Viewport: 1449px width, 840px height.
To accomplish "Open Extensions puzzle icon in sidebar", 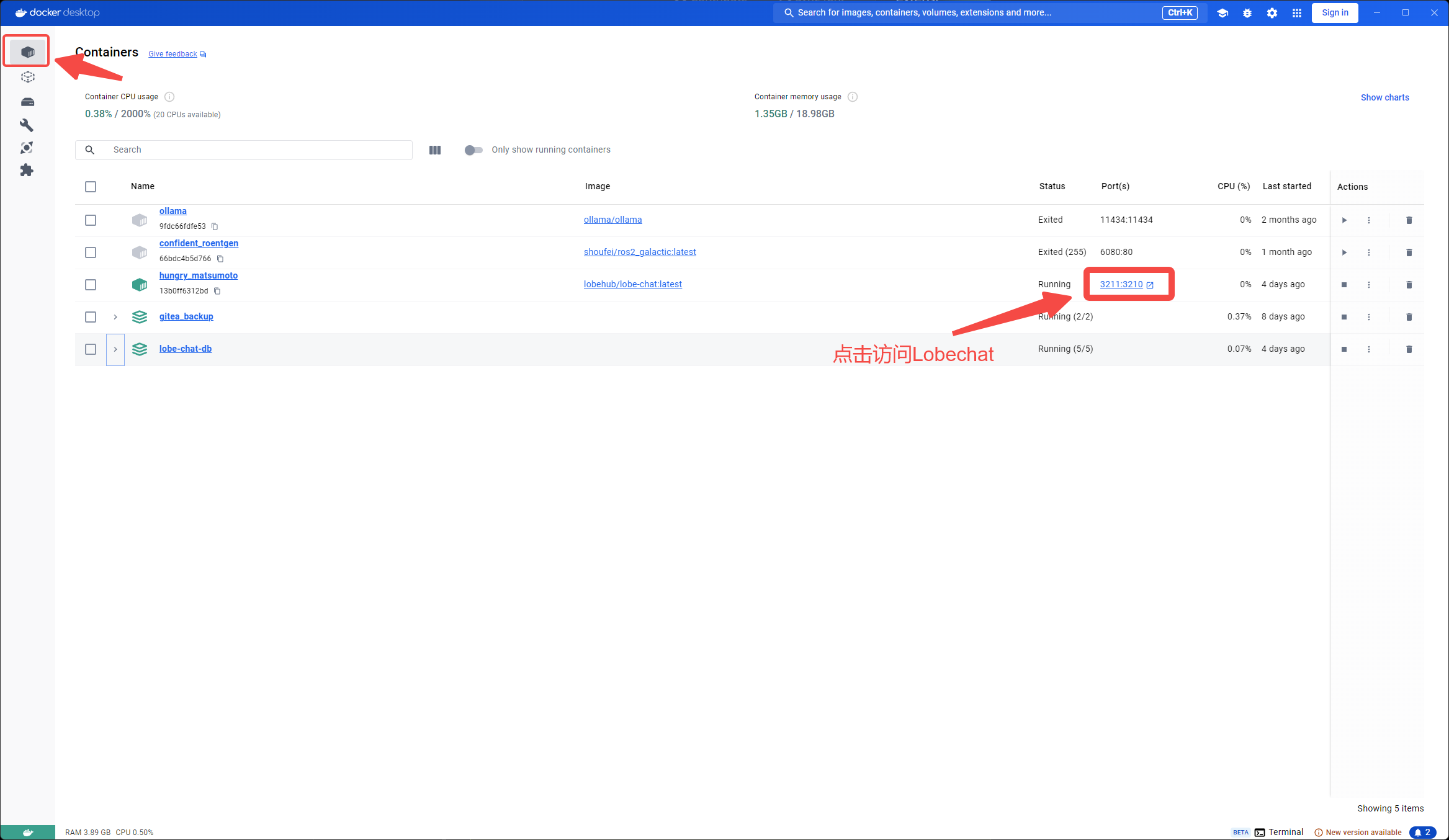I will point(27,171).
